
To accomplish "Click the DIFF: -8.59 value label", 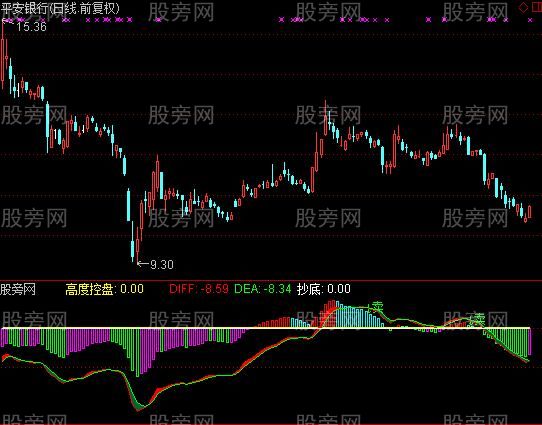I will point(199,289).
